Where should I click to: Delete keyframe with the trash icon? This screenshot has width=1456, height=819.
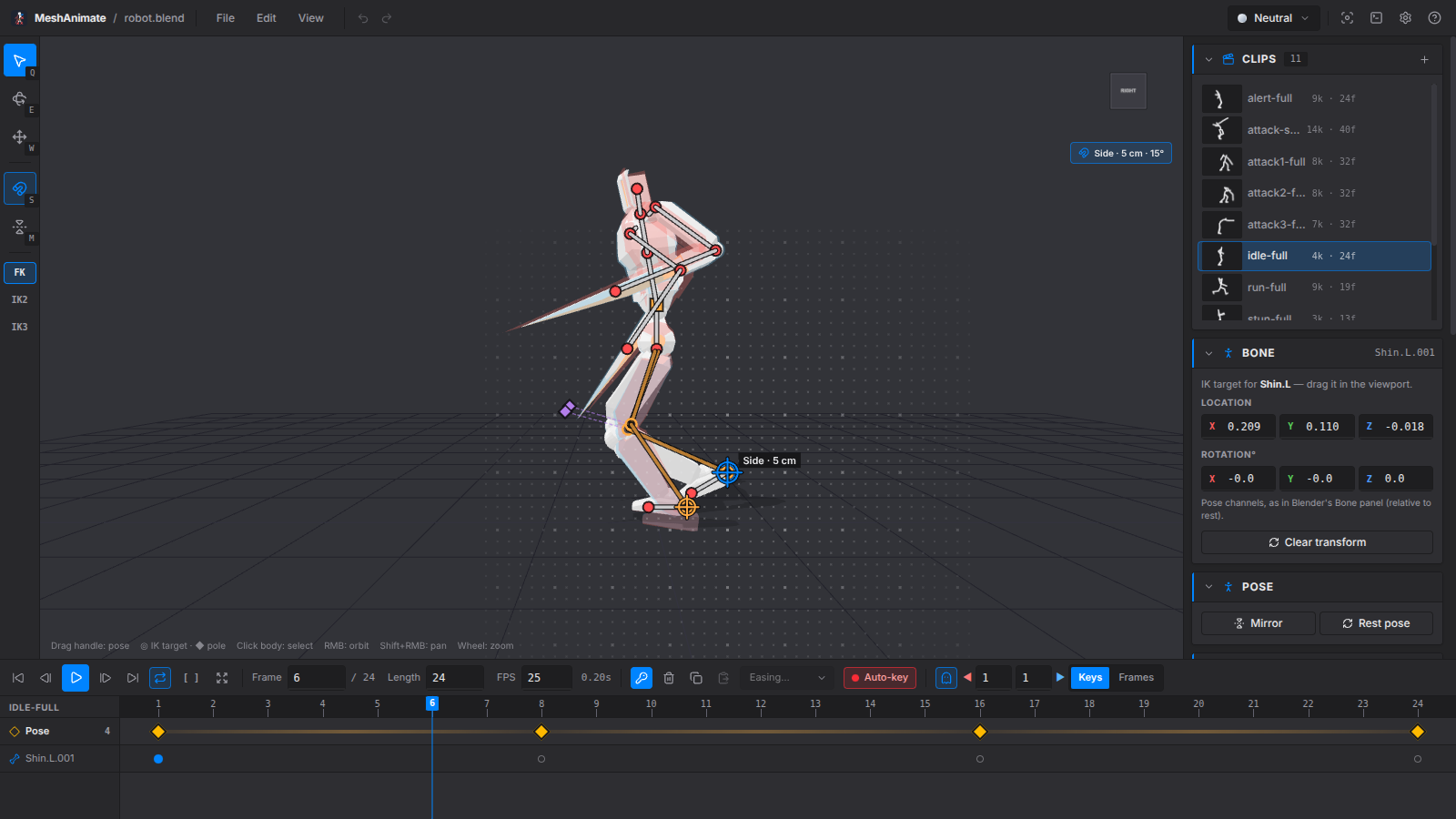[x=669, y=678]
